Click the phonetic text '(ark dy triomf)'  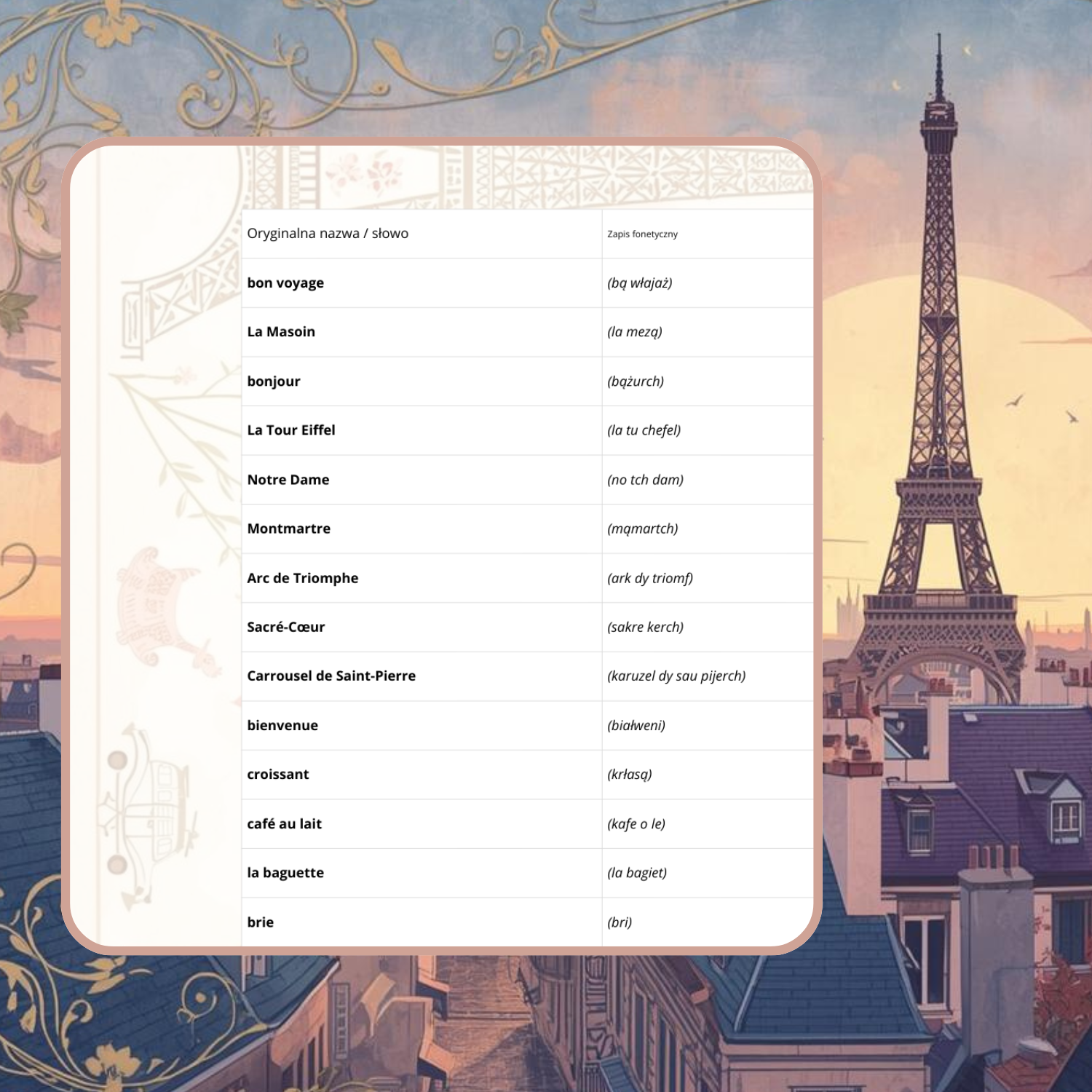point(649,578)
